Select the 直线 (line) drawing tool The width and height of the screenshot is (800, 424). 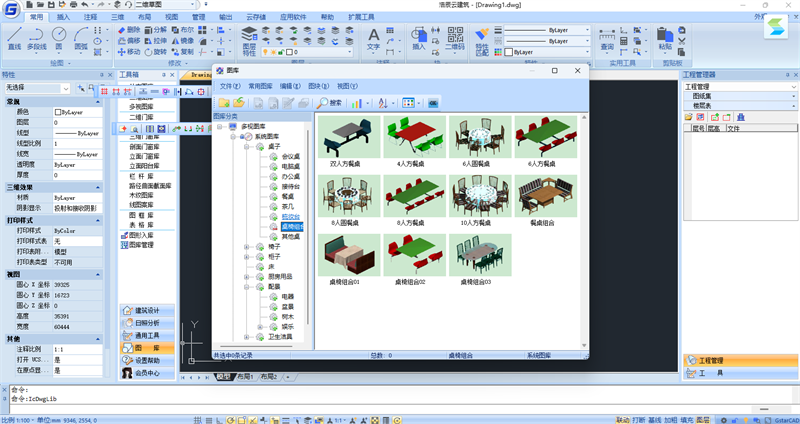point(14,39)
